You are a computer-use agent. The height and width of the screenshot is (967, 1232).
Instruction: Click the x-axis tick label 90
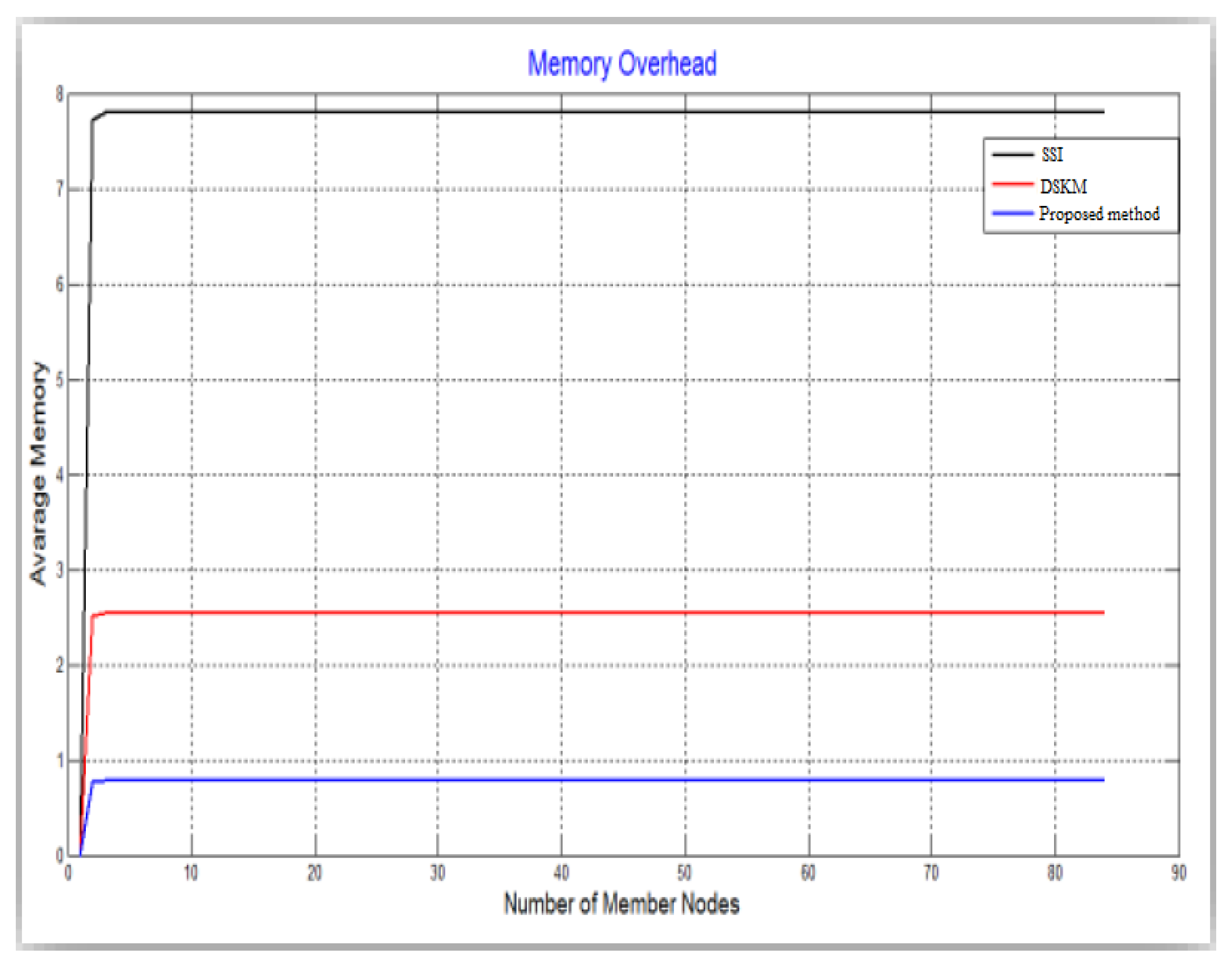[1178, 873]
